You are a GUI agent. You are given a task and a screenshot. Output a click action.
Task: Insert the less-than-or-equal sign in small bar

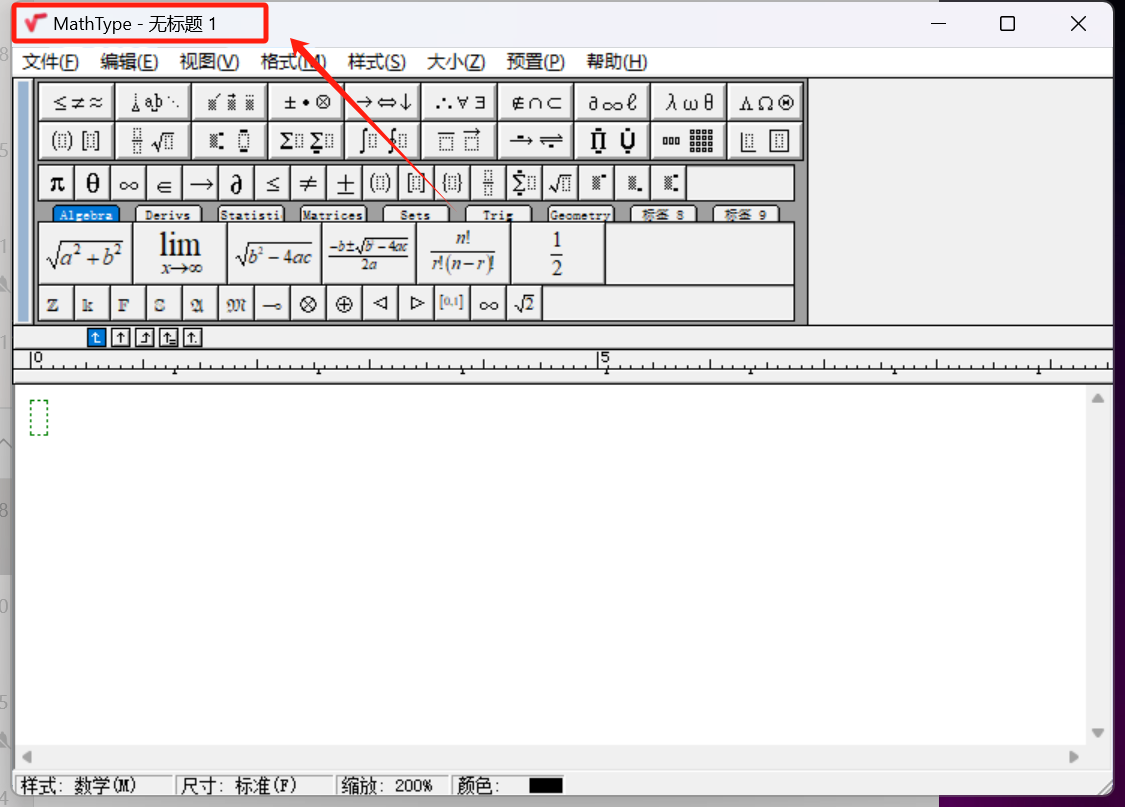coord(272,184)
